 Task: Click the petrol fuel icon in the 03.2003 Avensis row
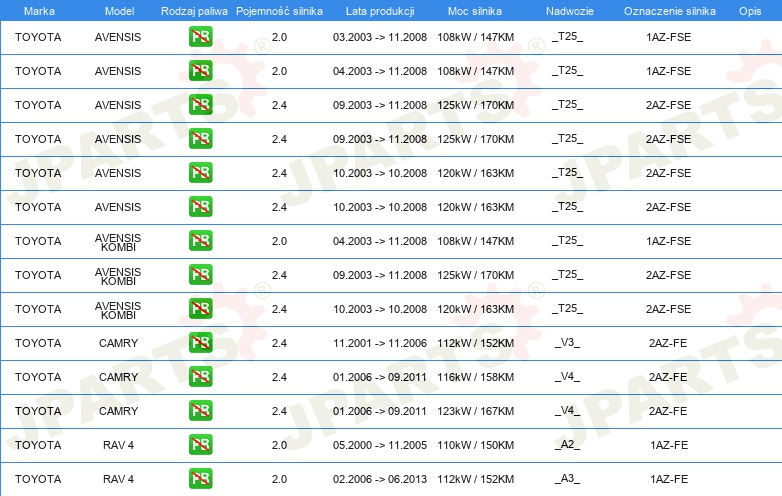(x=200, y=37)
